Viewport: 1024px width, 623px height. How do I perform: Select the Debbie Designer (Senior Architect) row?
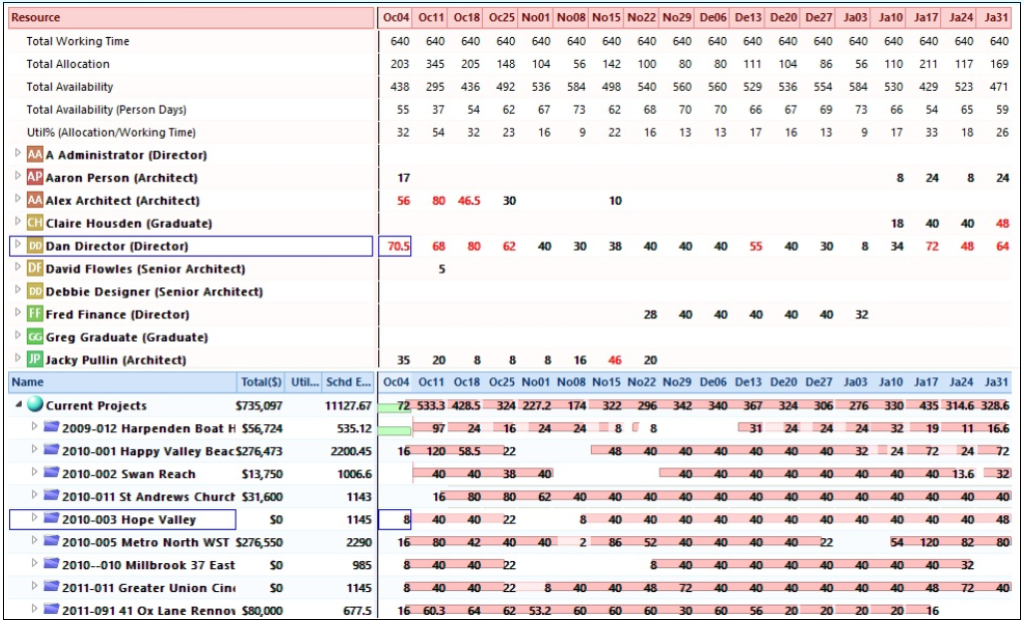point(191,292)
